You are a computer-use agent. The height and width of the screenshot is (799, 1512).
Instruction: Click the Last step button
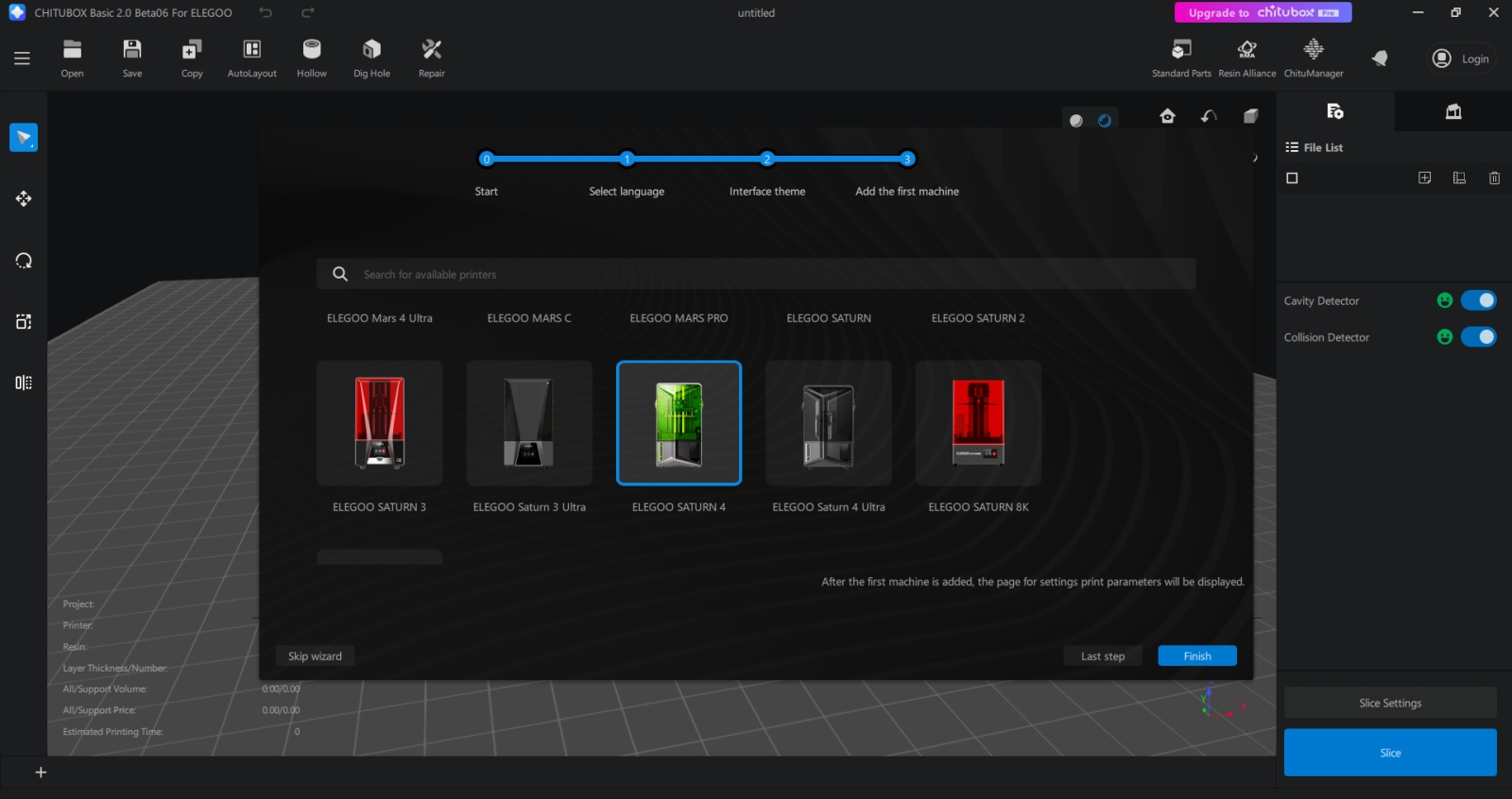click(x=1103, y=656)
